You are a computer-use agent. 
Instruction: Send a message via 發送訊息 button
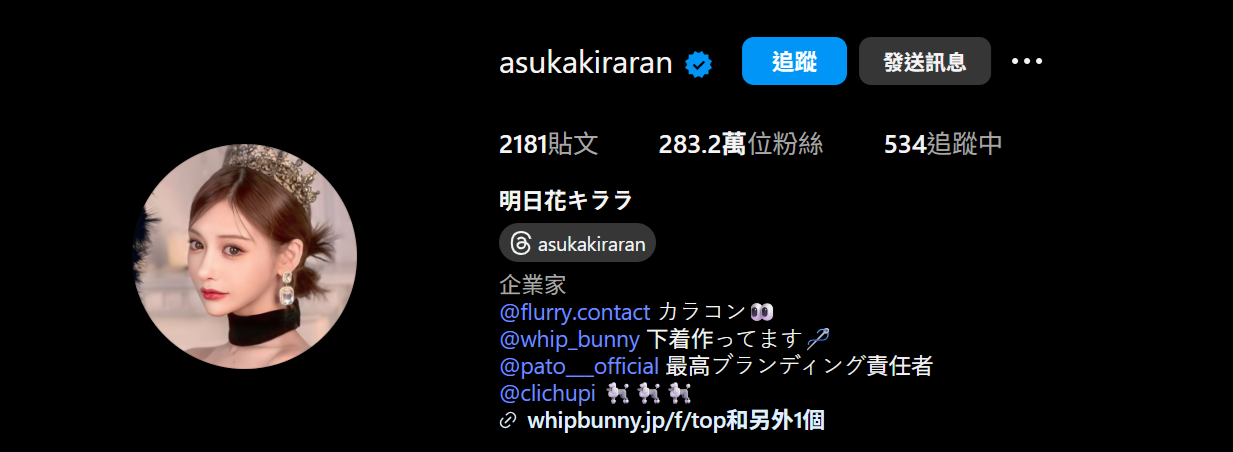(925, 61)
